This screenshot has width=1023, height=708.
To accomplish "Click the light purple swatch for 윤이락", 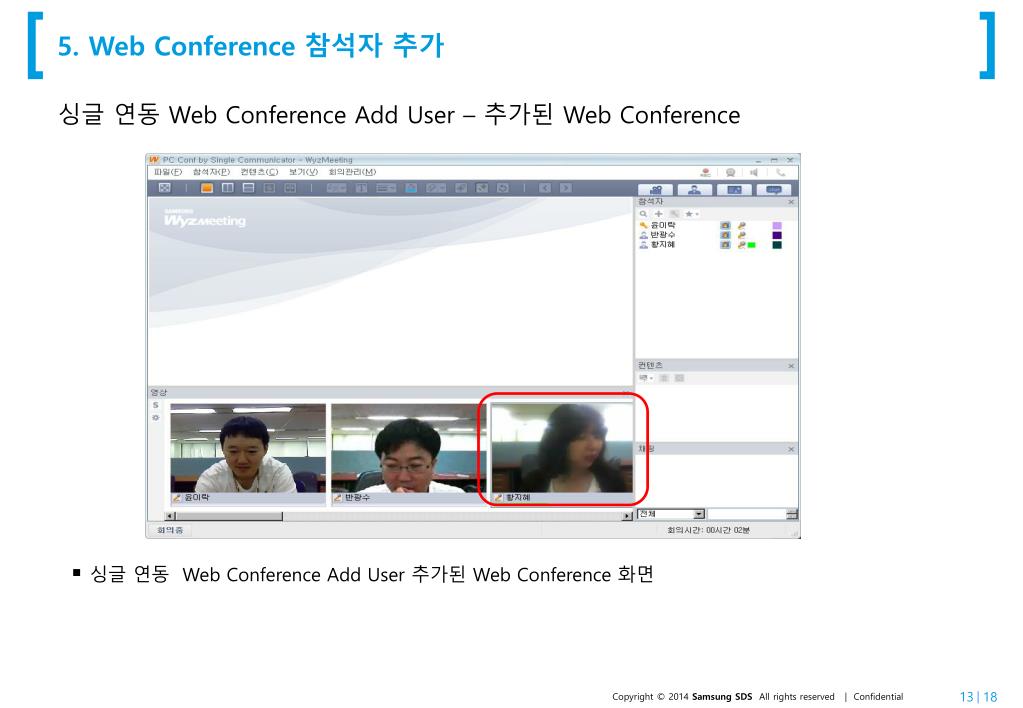I will point(776,225).
